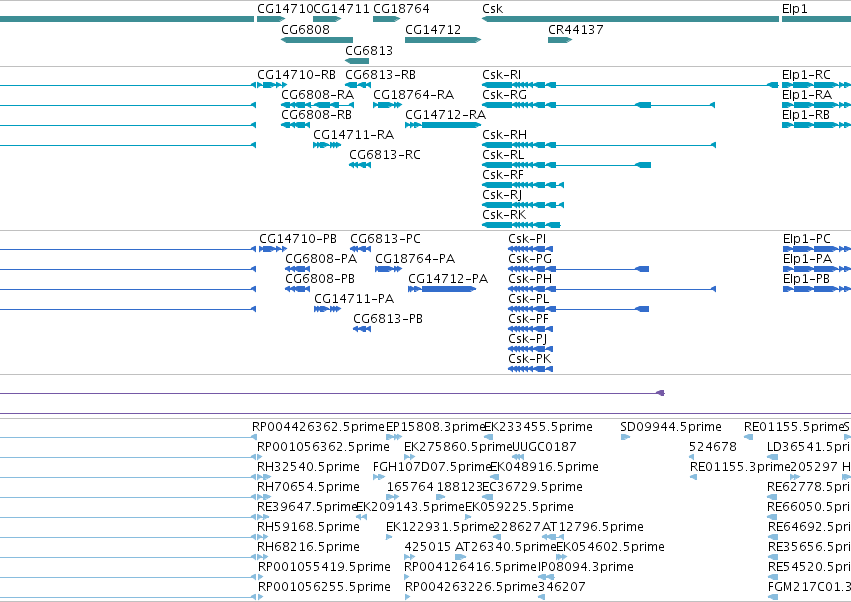Click the EP15808.3prime EST label
Screen dimensions: 851x602
click(x=435, y=428)
